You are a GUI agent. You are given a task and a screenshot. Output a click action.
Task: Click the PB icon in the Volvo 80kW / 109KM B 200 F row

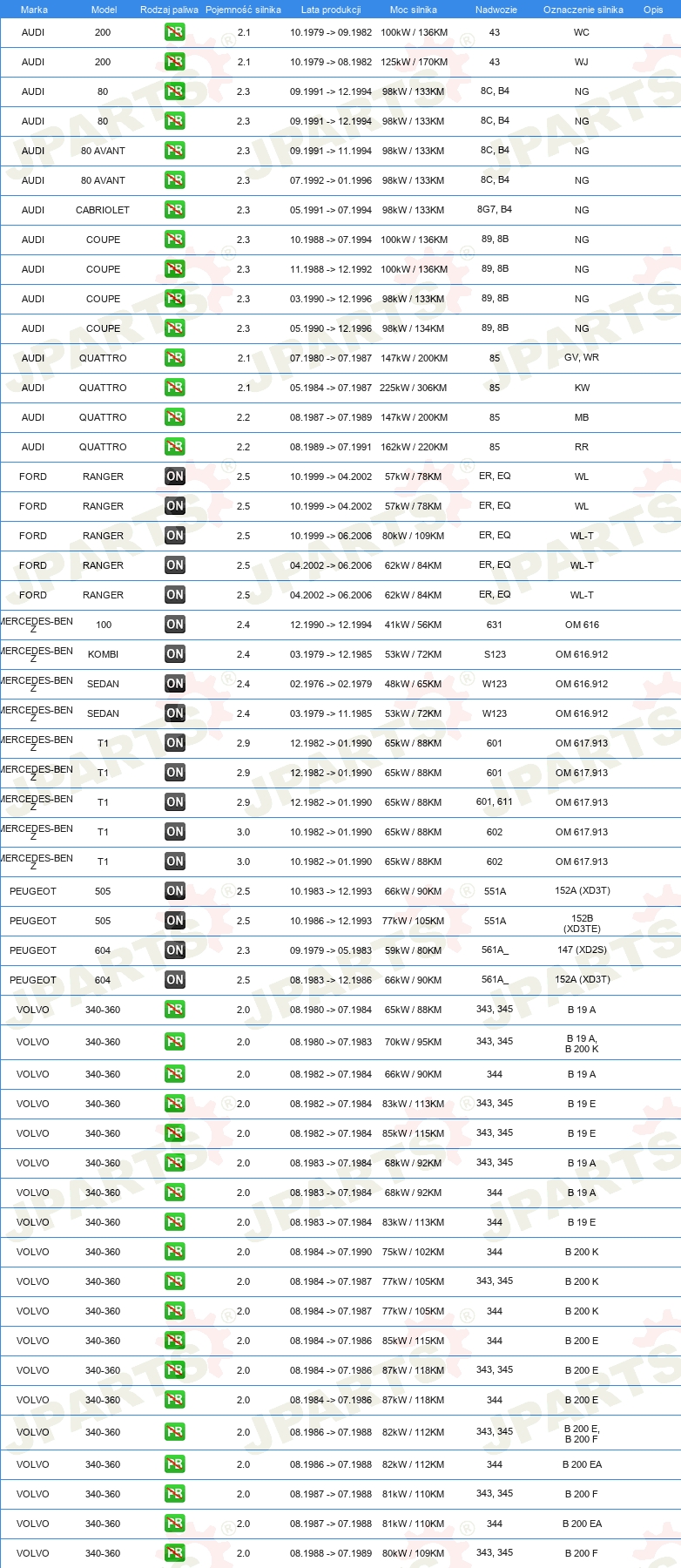tap(175, 1553)
